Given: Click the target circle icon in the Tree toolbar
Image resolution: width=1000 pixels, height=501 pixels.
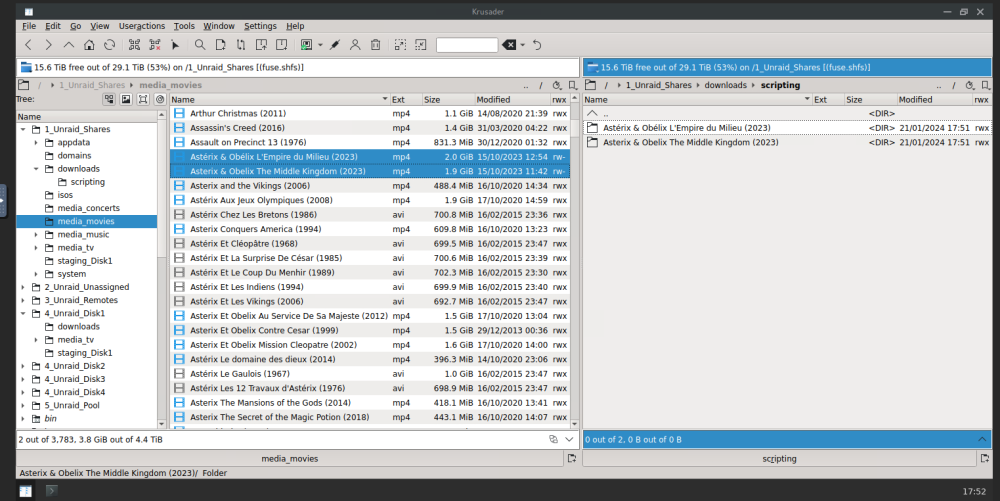Looking at the screenshot, I should pos(160,99).
